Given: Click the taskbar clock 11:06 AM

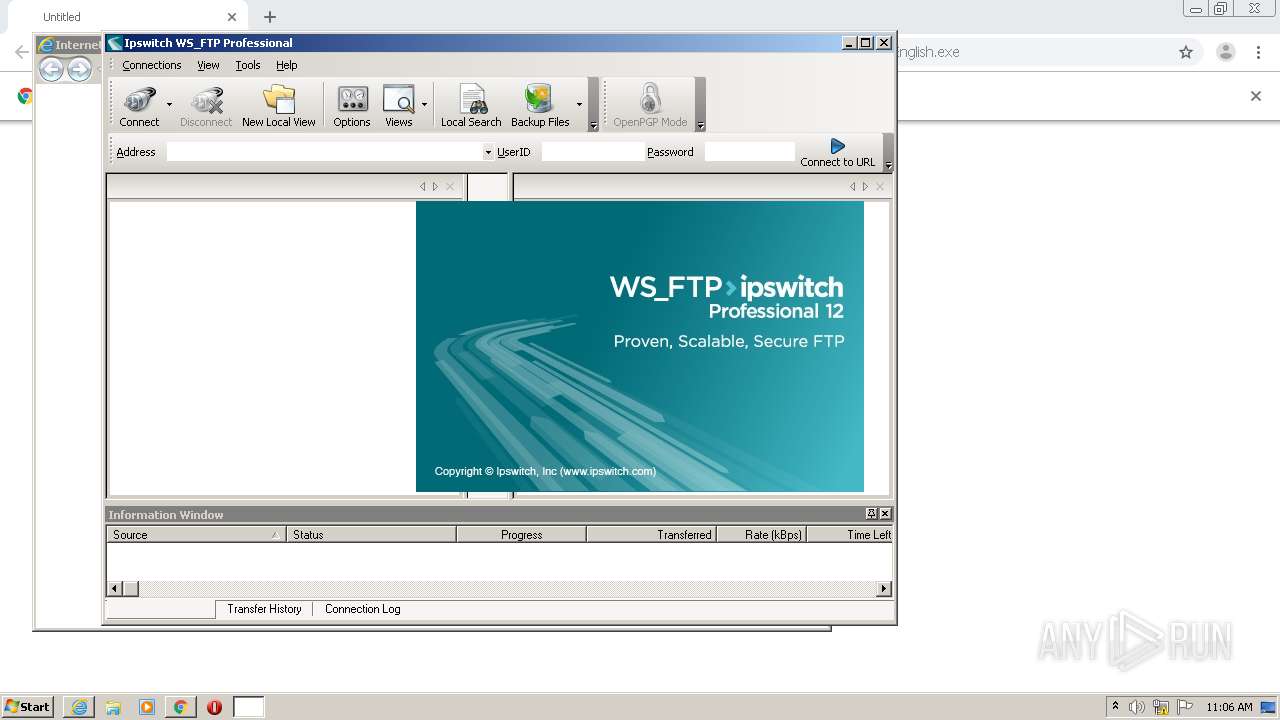Looking at the screenshot, I should [1229, 707].
